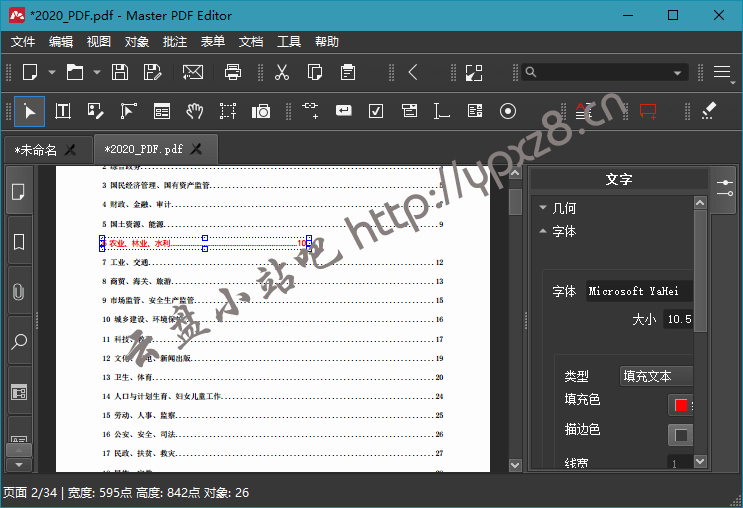Click the Save As icon

coord(153,73)
